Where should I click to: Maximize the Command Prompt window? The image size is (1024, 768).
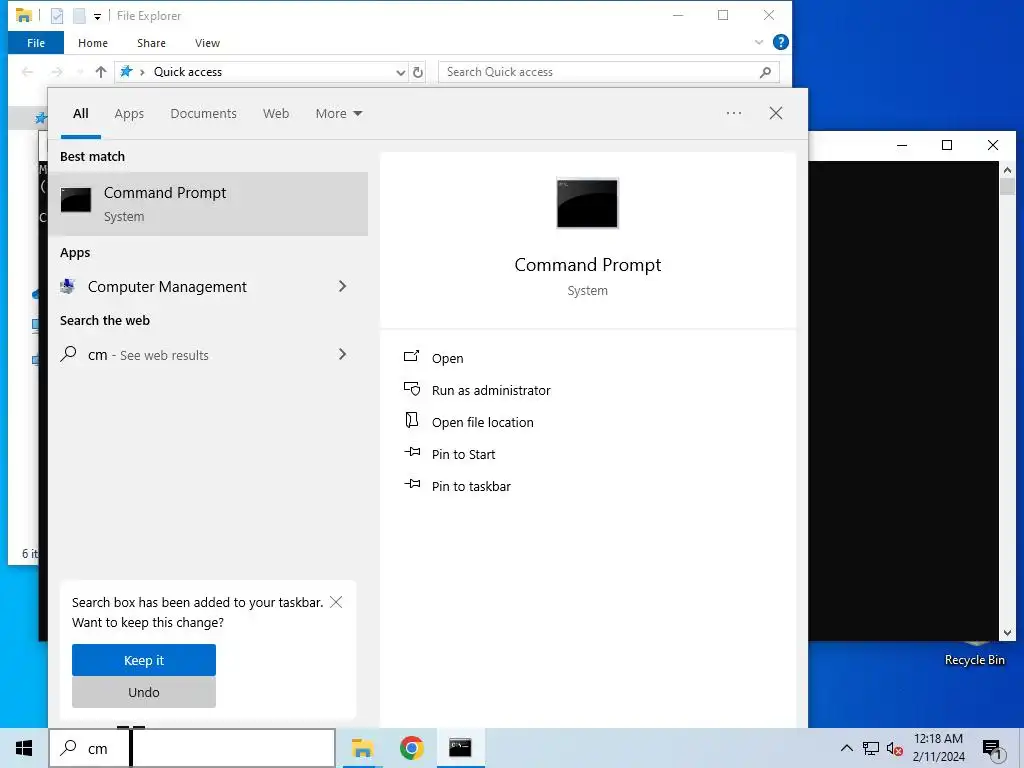[946, 145]
